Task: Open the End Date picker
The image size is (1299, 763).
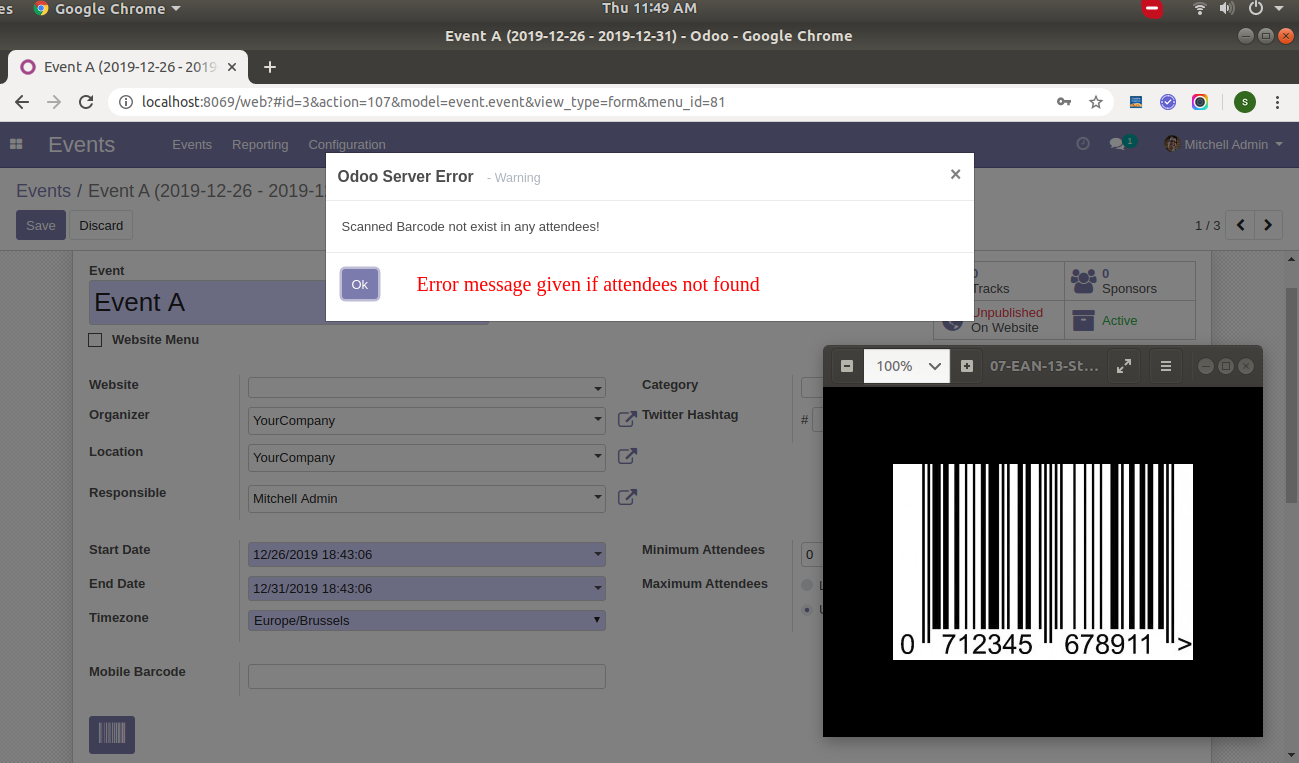Action: coord(427,588)
